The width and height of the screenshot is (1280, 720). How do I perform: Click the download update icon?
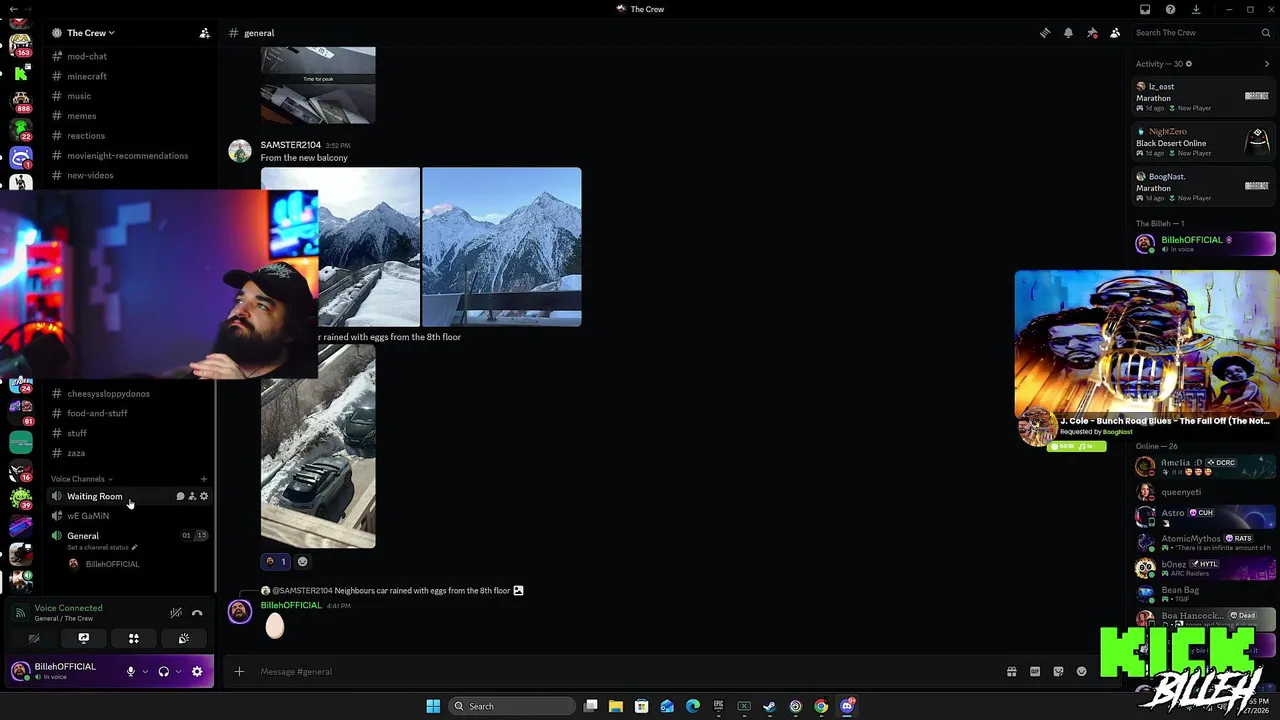click(x=1196, y=9)
